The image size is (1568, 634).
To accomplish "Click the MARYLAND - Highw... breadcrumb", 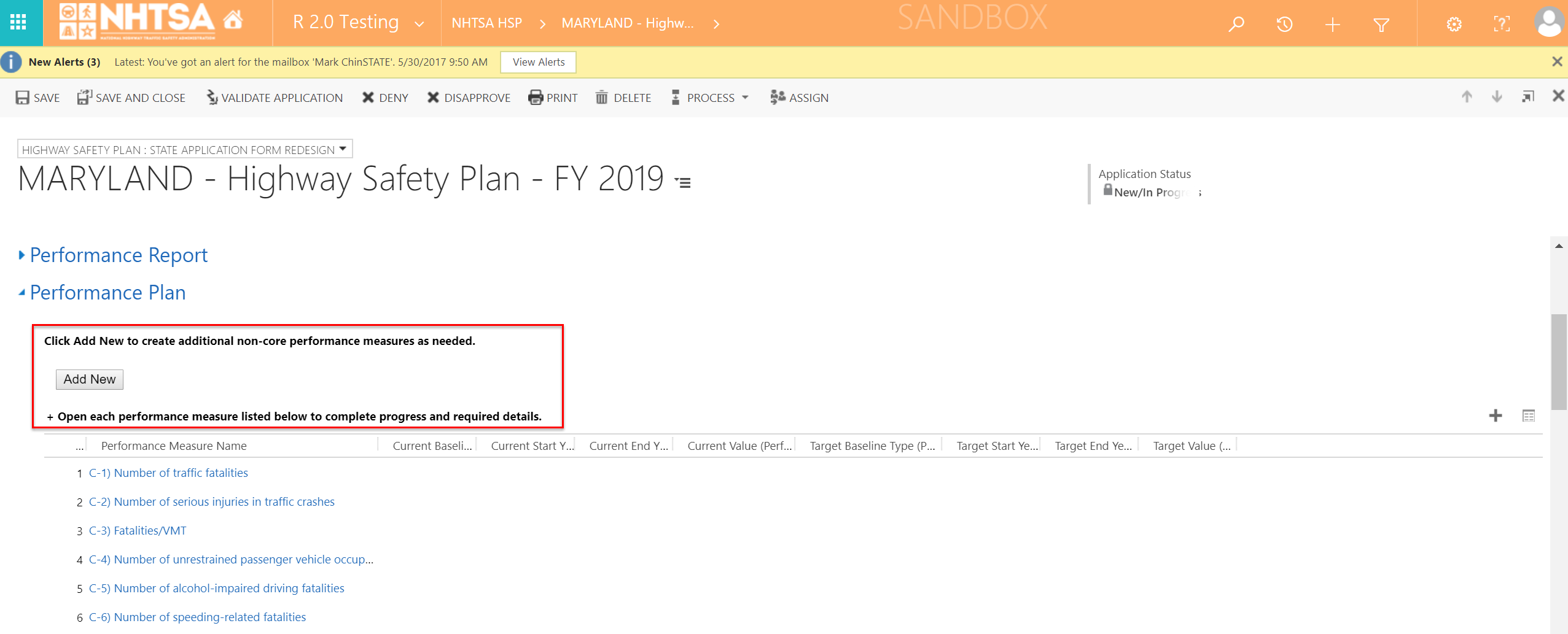I will pos(627,23).
